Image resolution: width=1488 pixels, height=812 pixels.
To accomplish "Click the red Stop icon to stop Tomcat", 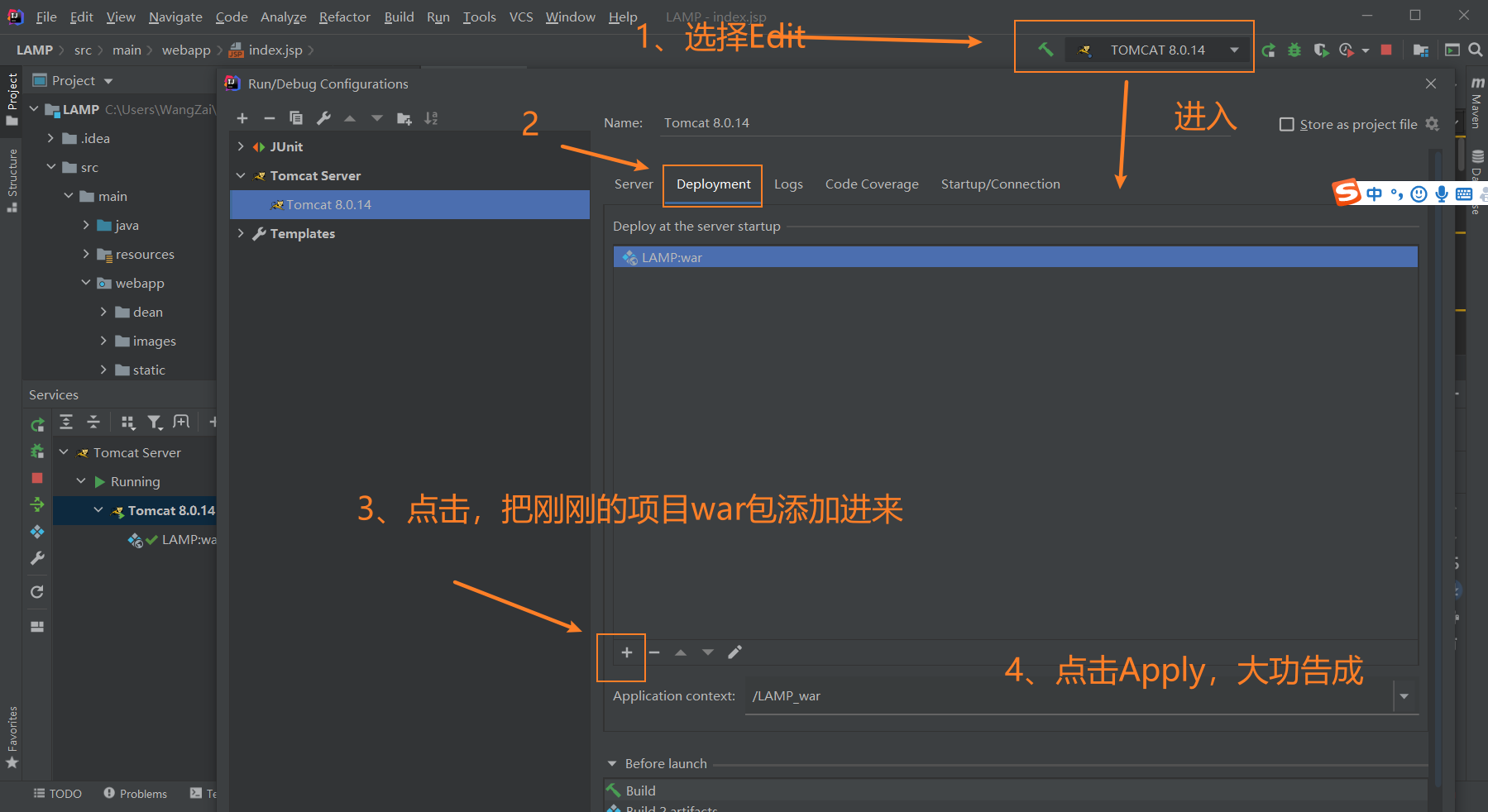I will 1387,50.
